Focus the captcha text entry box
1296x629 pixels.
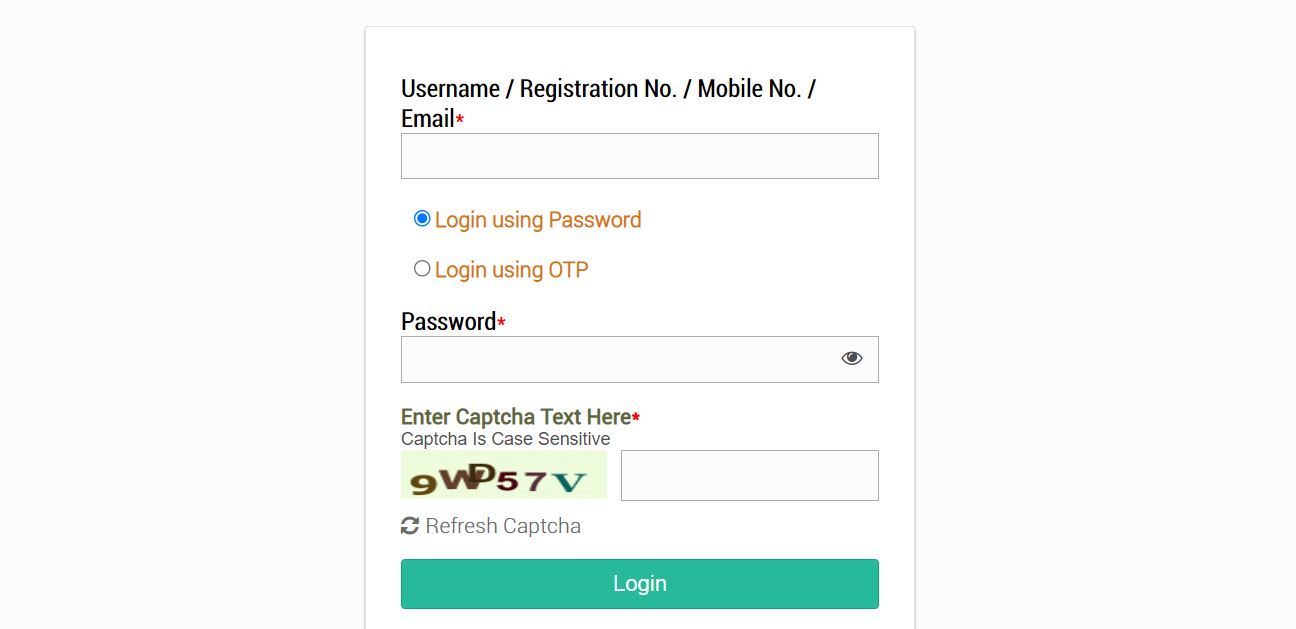tap(749, 475)
